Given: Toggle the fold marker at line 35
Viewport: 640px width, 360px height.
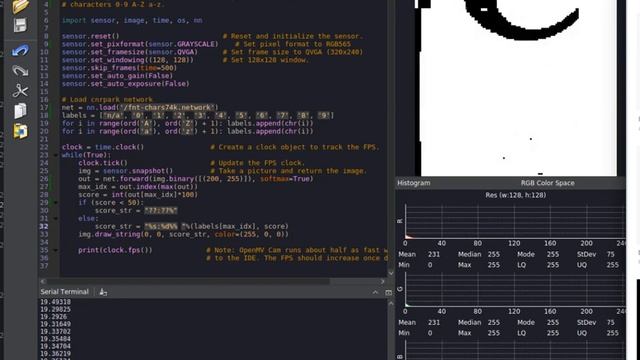Looking at the screenshot, I should [x=56, y=250].
